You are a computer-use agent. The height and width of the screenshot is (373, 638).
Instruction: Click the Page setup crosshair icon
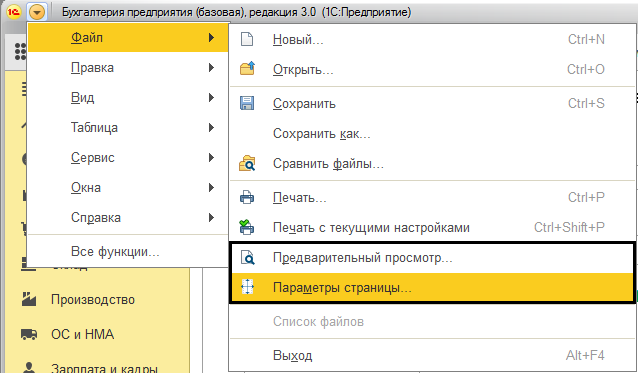tap(247, 287)
